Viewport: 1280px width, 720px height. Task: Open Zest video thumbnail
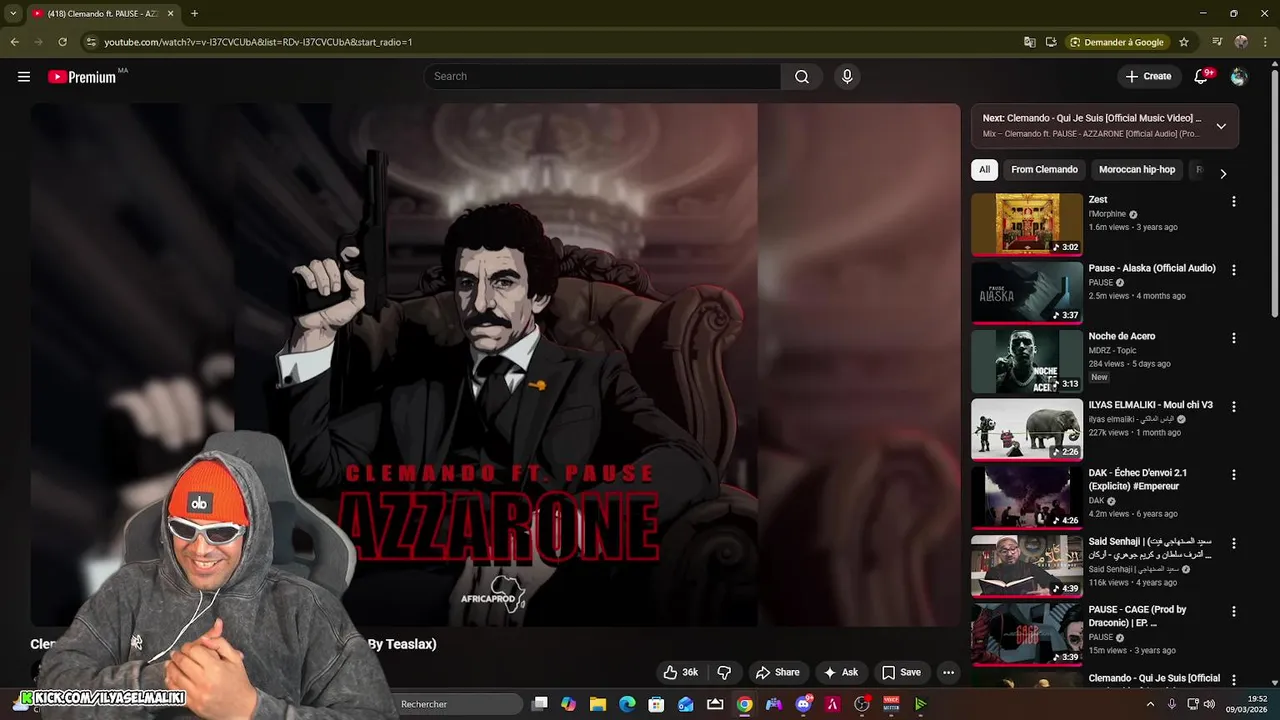coord(1026,225)
